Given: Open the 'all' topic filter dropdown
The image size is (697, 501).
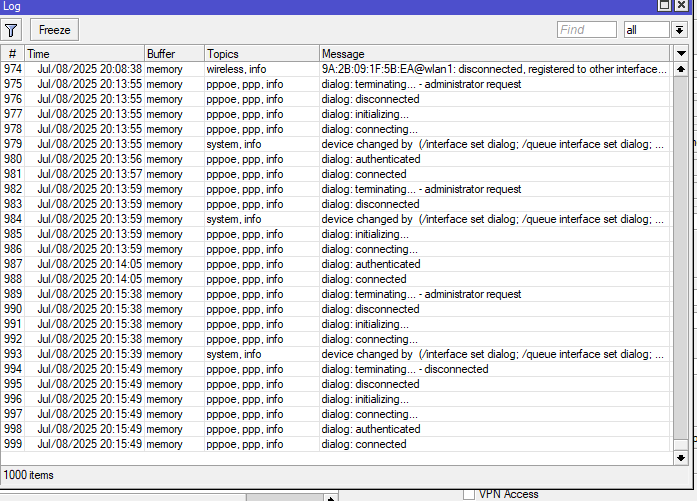Looking at the screenshot, I should (x=679, y=30).
